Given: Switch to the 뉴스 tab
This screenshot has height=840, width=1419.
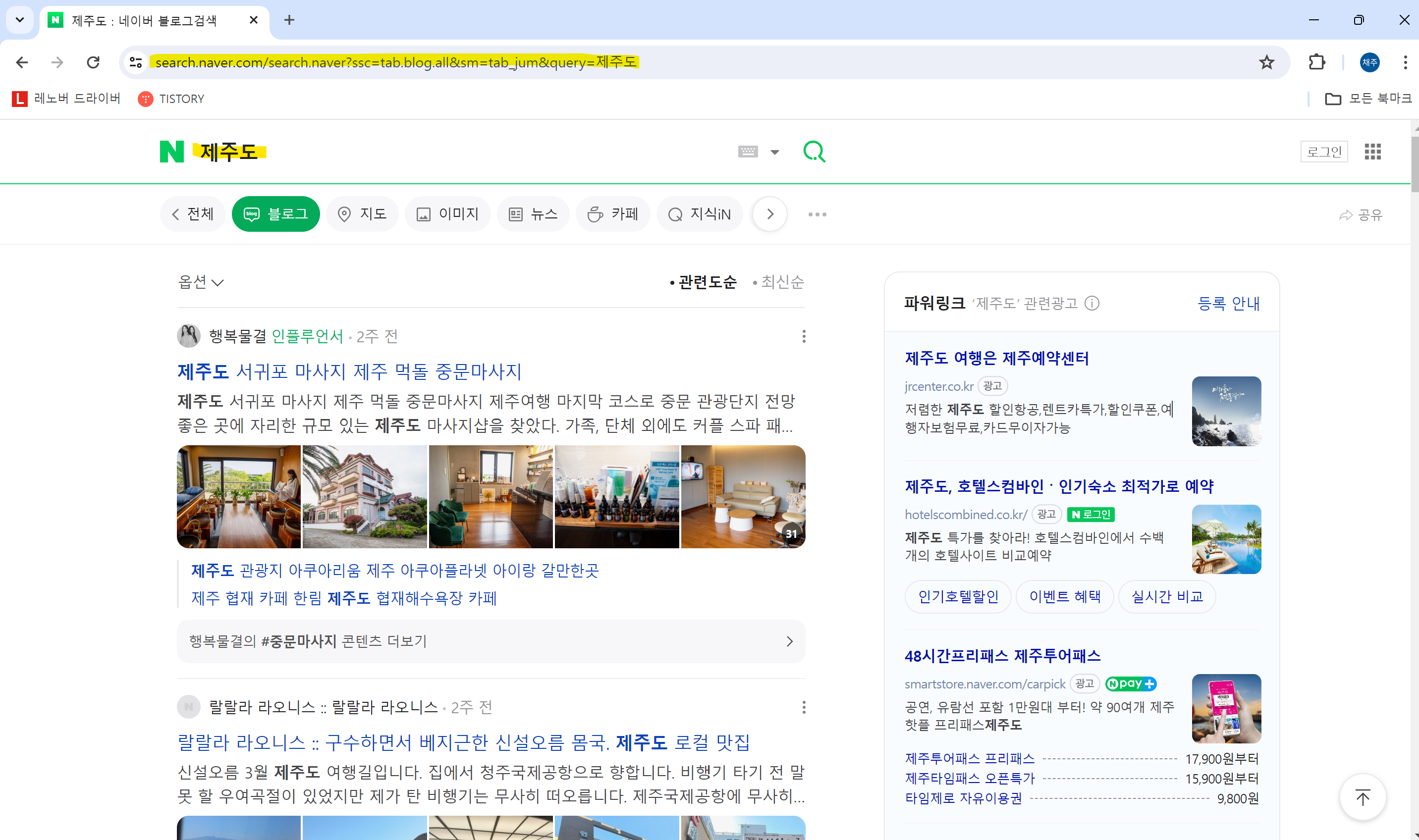Looking at the screenshot, I should (534, 214).
